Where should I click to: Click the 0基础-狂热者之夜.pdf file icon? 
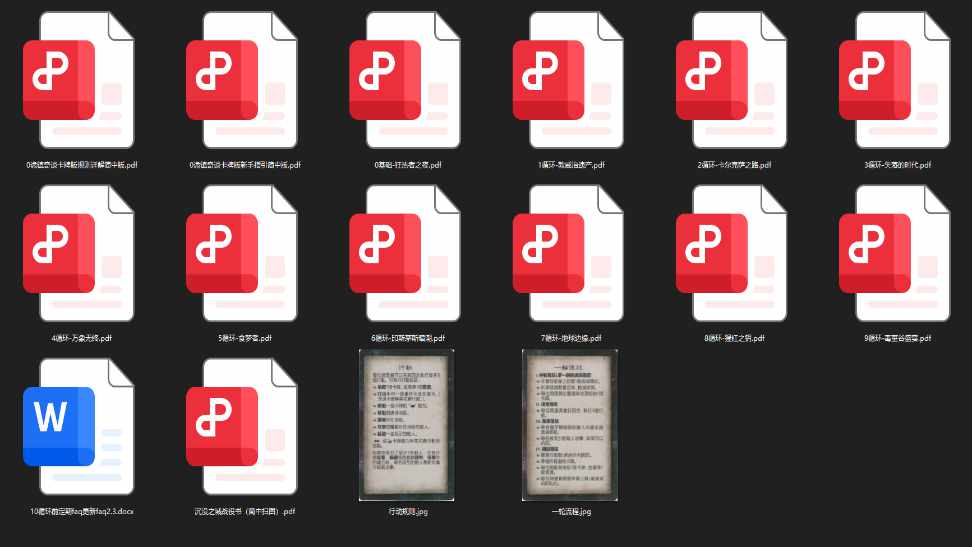pos(407,80)
